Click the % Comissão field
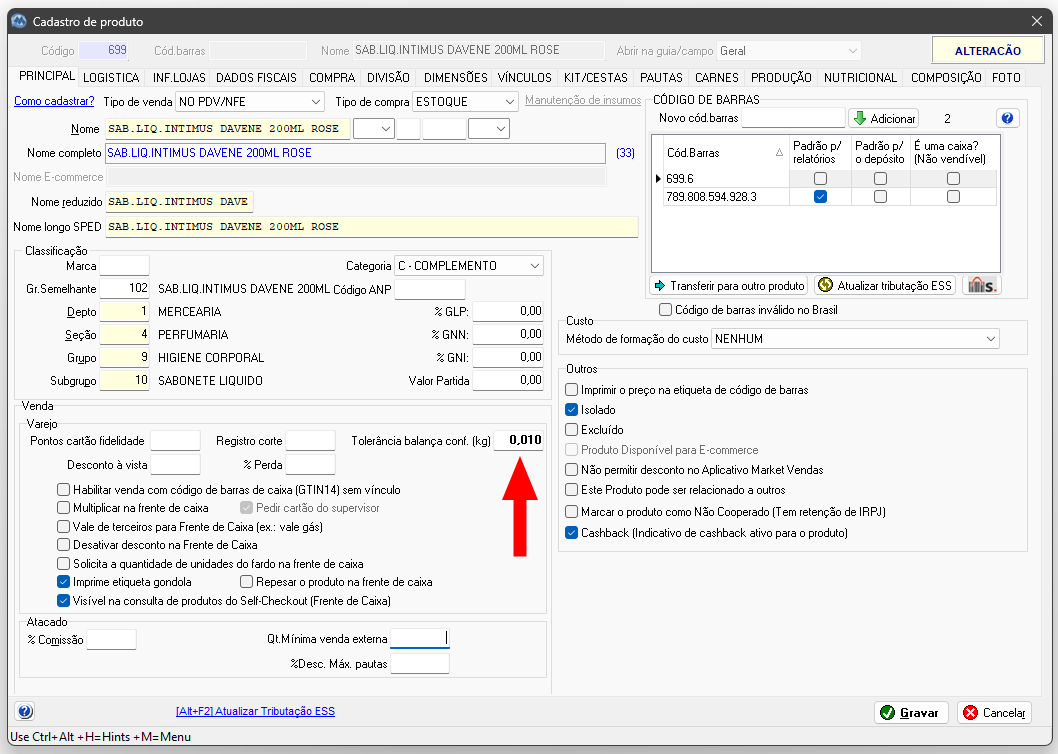1058x754 pixels. point(111,639)
